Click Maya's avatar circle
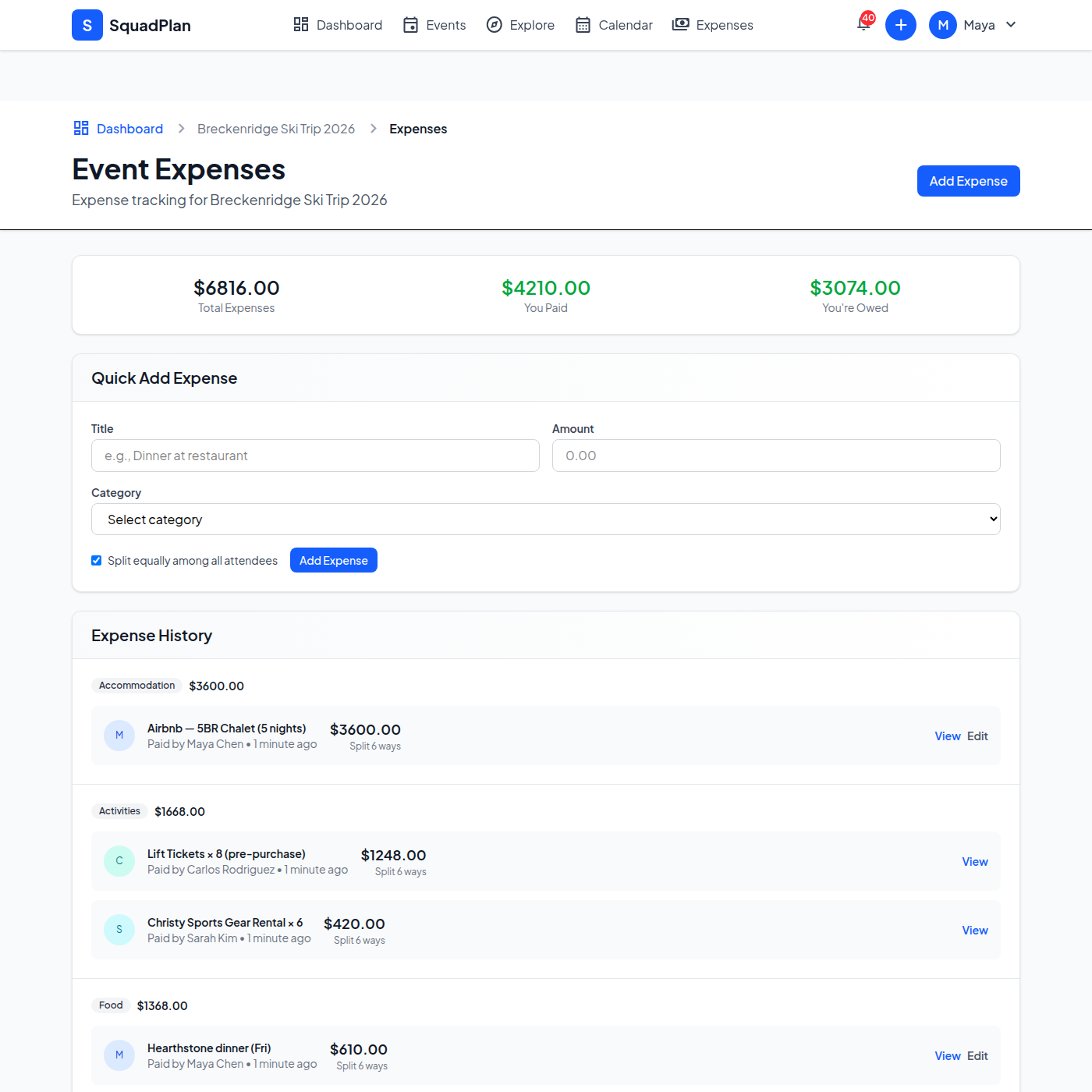Viewport: 1092px width, 1092px height. pyautogui.click(x=942, y=24)
